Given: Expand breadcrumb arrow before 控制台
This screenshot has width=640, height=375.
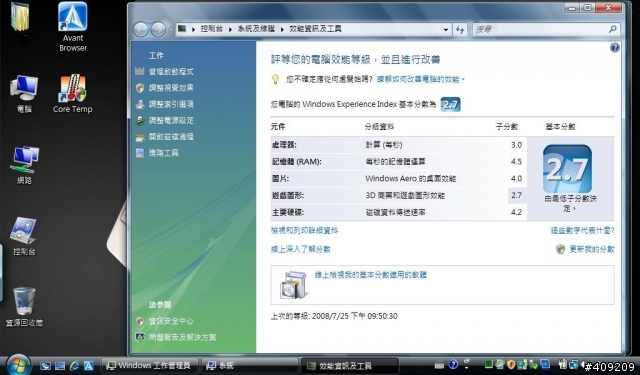Looking at the screenshot, I should (193, 29).
